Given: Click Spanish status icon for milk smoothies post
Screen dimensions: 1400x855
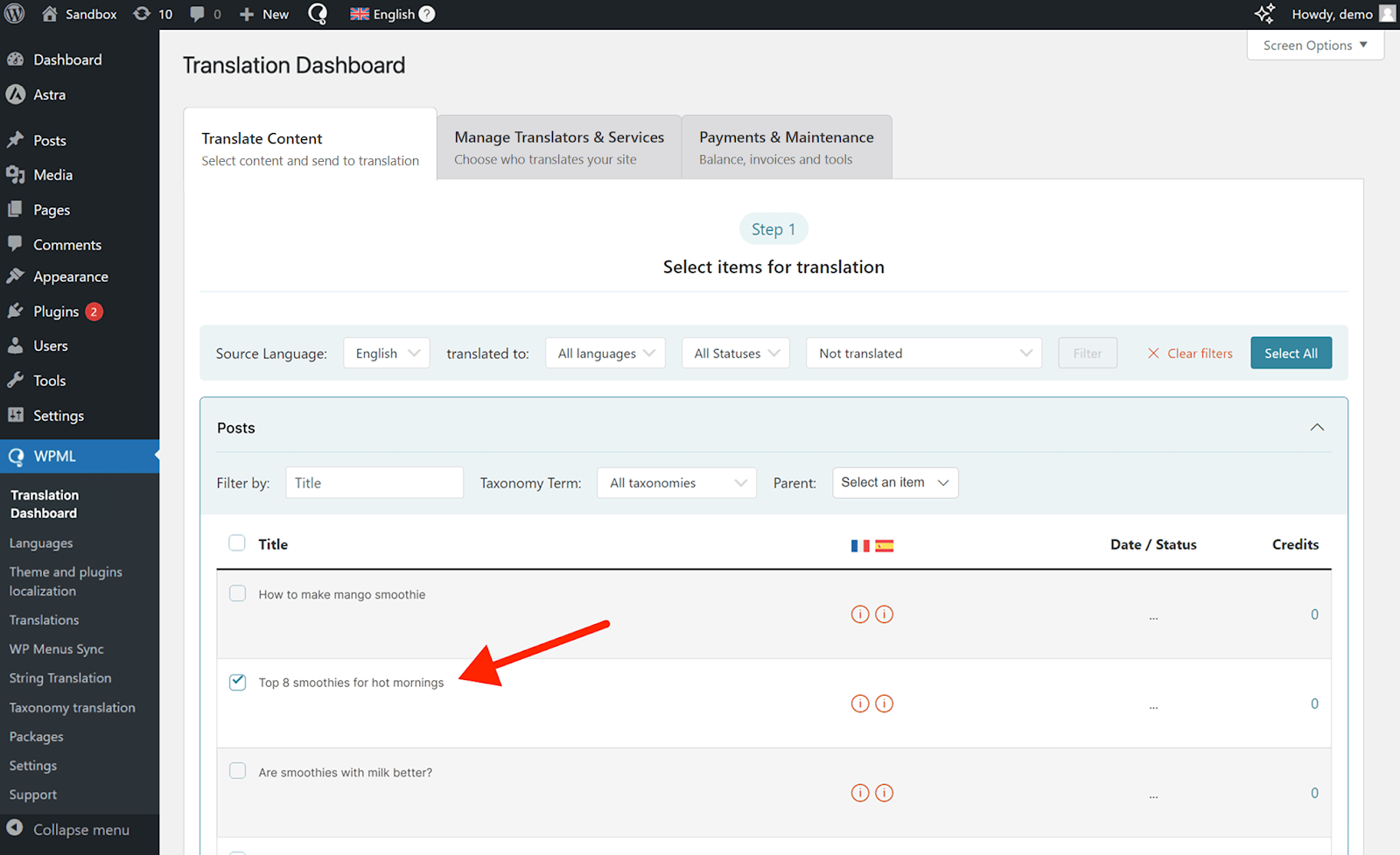Looking at the screenshot, I should (x=885, y=793).
